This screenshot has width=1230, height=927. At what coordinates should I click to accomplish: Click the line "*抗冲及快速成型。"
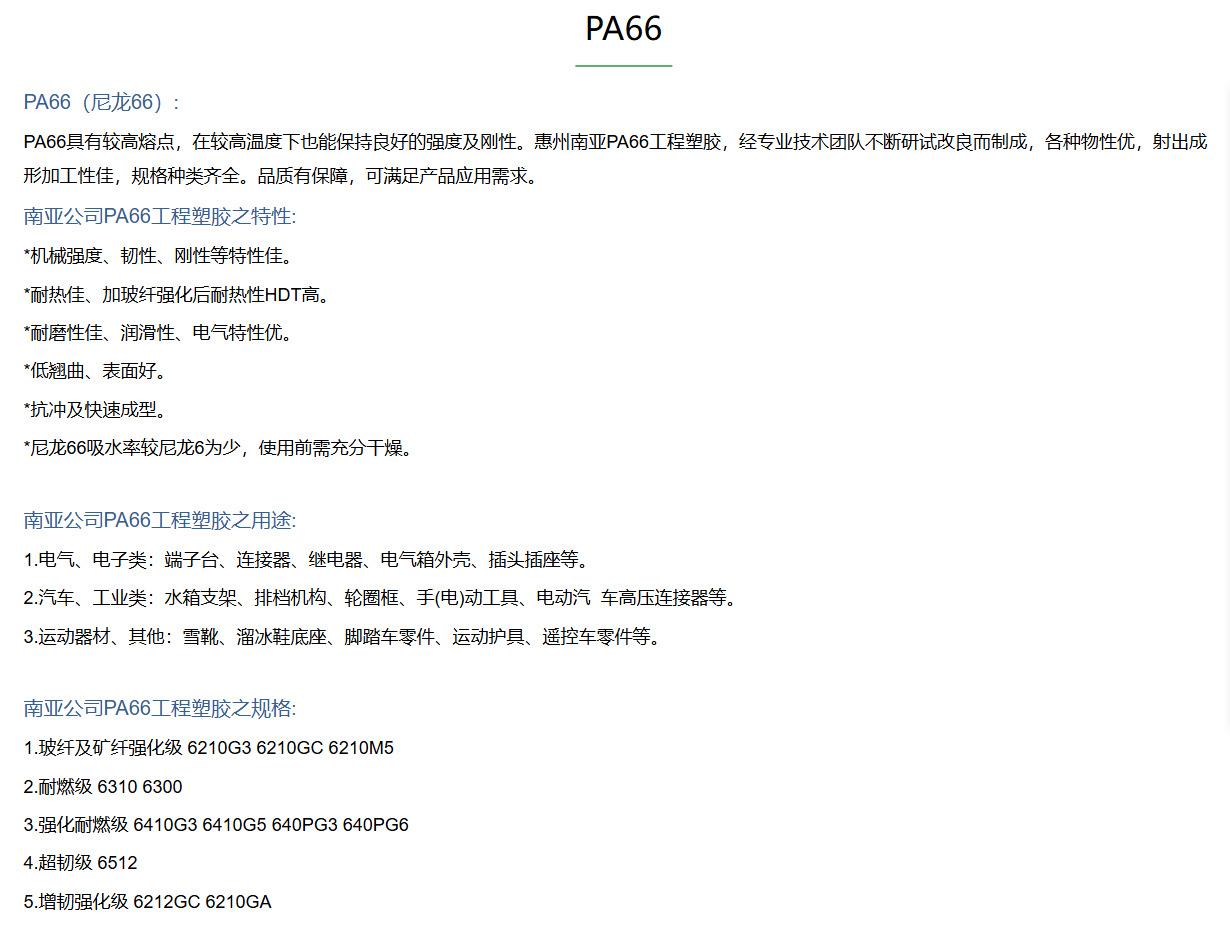pos(98,409)
